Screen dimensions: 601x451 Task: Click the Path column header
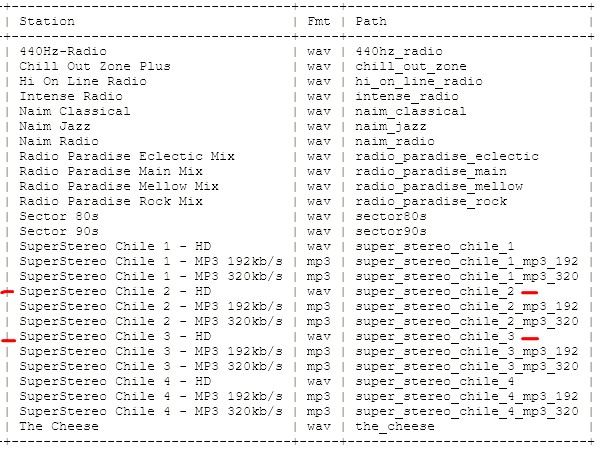tap(371, 21)
